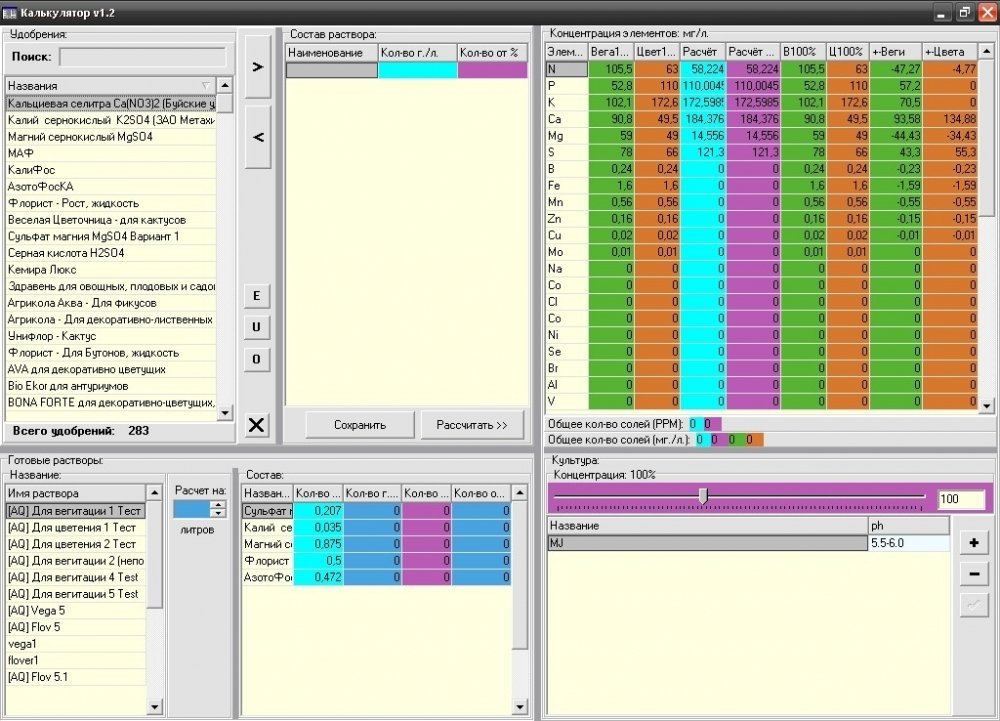Click the "<" remove fertilizer arrow button
This screenshot has height=721, width=1000.
[x=258, y=136]
